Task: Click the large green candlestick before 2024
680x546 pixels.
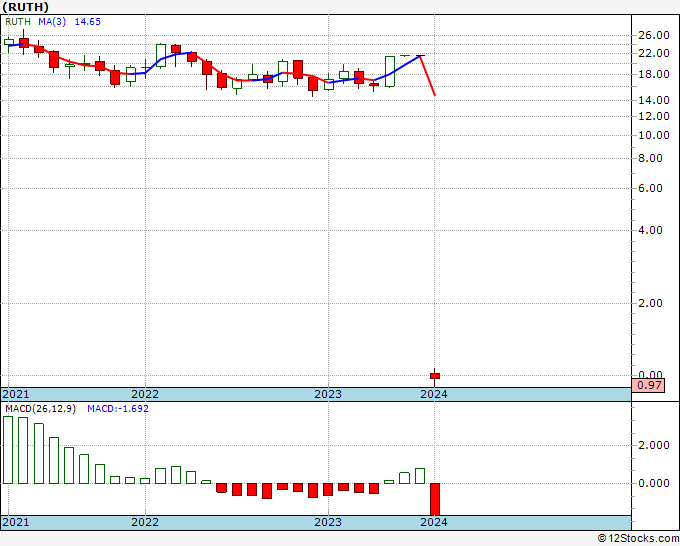Action: click(390, 72)
